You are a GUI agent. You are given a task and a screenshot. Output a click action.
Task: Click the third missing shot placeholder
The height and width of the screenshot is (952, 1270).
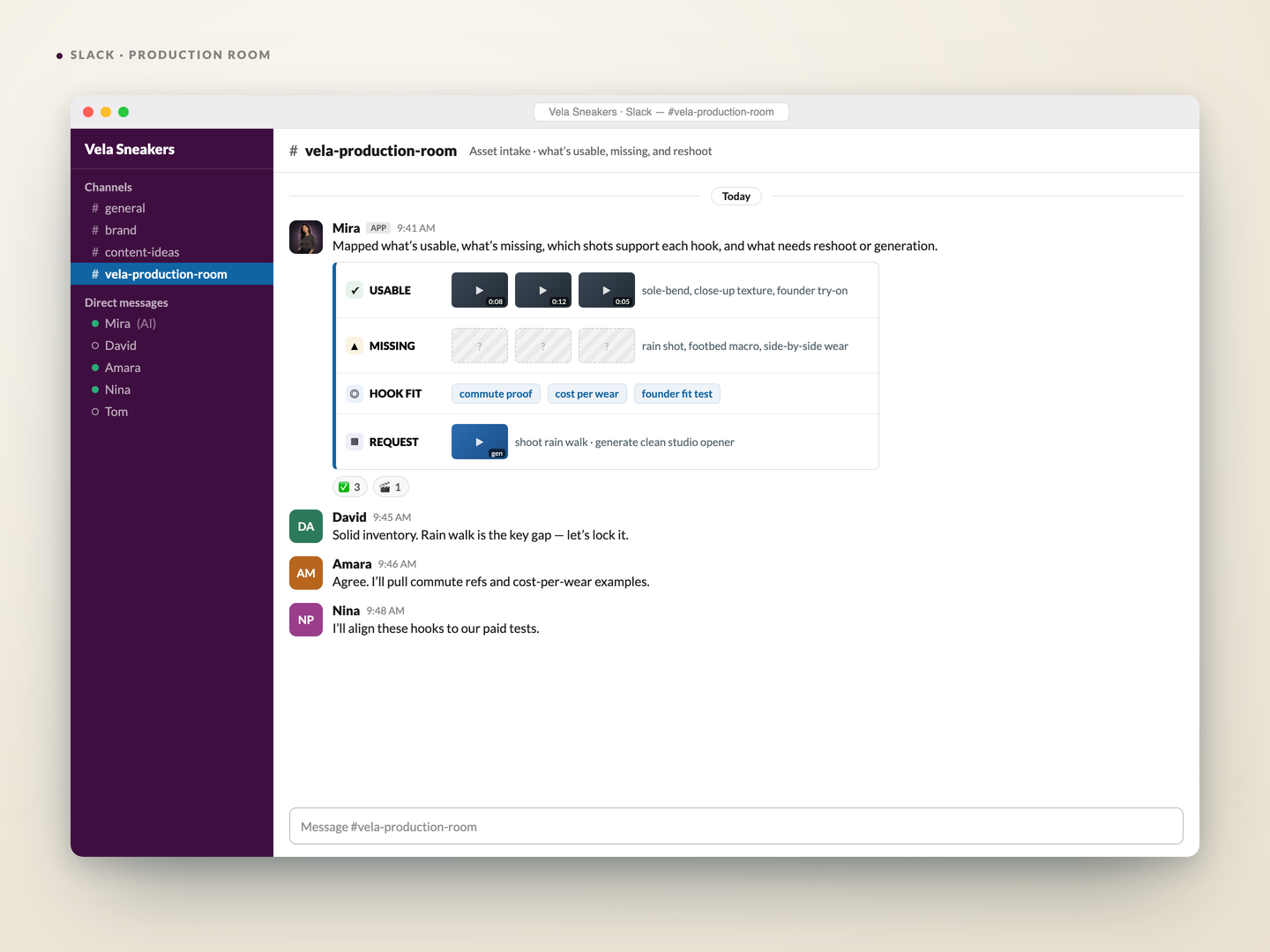pos(607,346)
